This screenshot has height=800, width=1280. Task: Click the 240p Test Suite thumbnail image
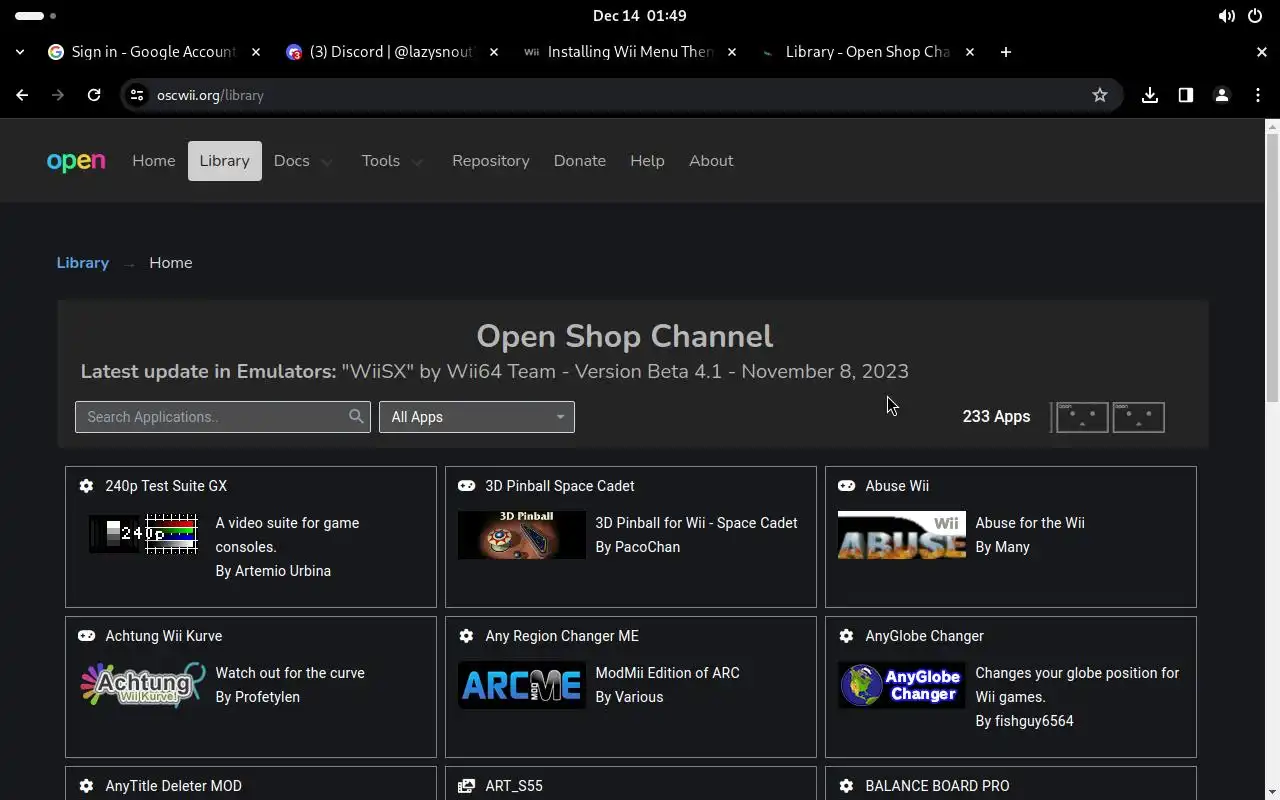[142, 535]
